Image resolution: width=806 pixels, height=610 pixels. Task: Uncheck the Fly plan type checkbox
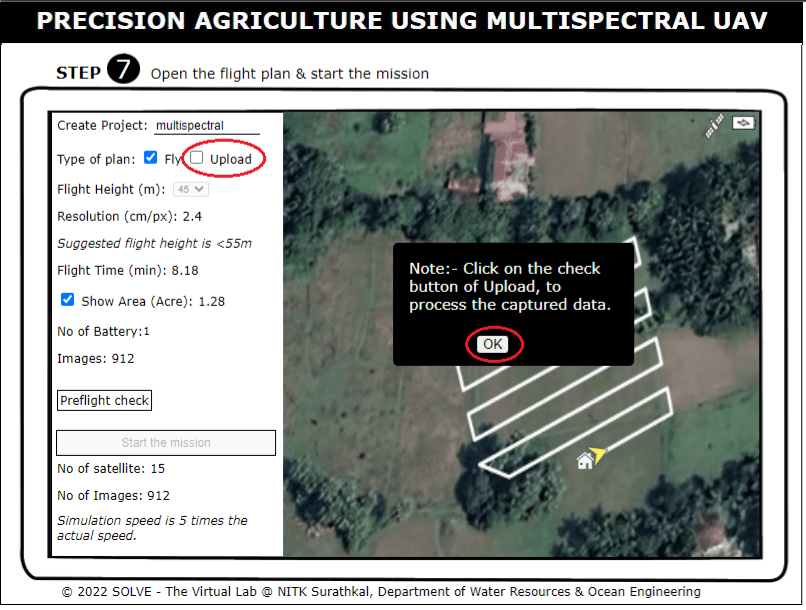point(151,158)
